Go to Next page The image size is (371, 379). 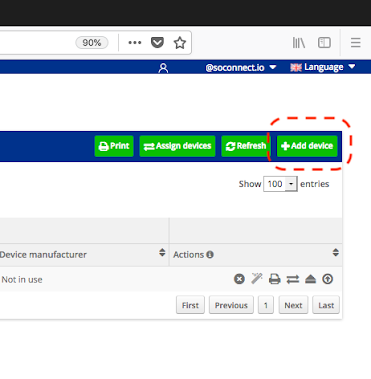click(x=293, y=305)
